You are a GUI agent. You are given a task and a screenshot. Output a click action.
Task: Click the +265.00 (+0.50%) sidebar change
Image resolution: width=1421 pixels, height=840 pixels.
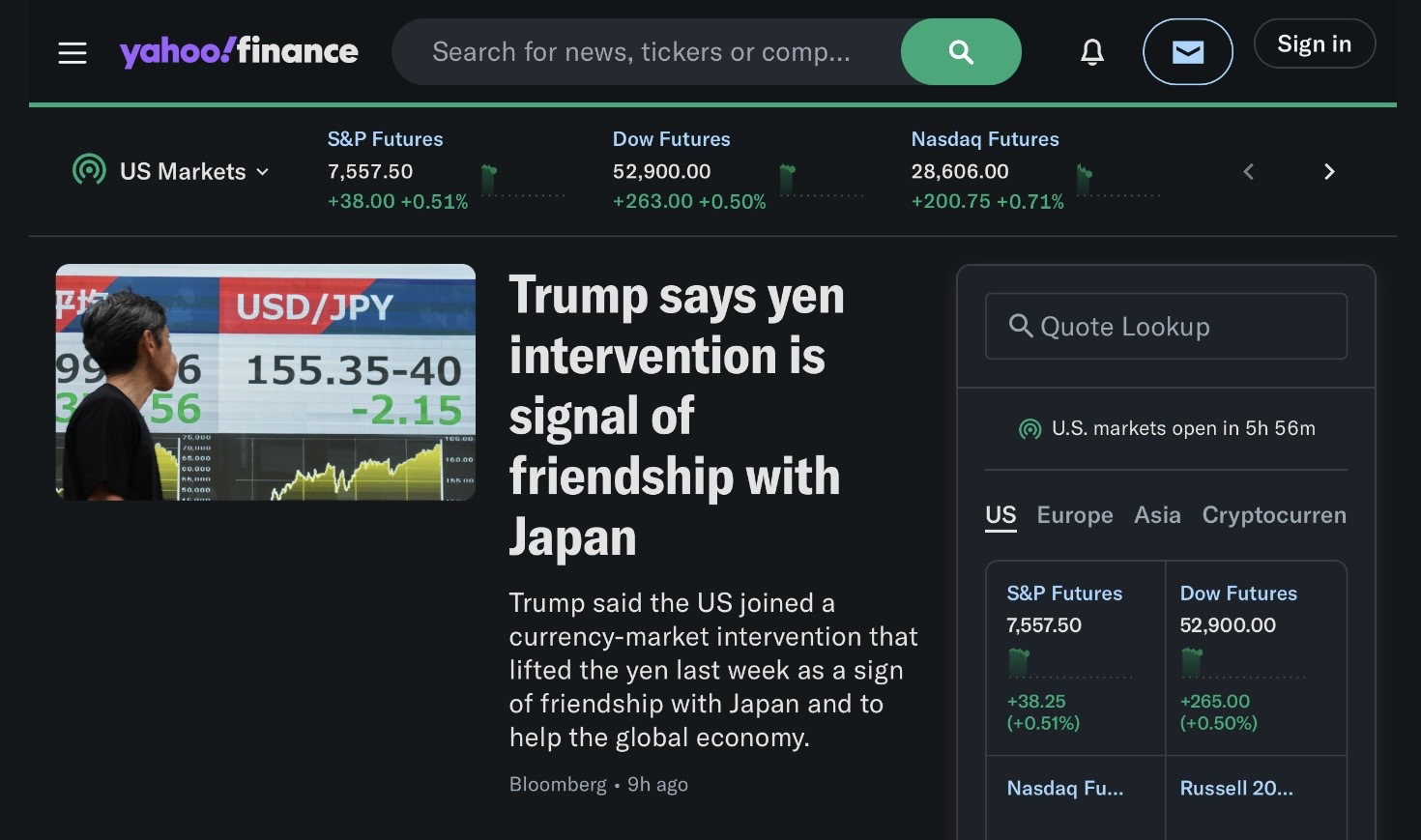pyautogui.click(x=1218, y=711)
